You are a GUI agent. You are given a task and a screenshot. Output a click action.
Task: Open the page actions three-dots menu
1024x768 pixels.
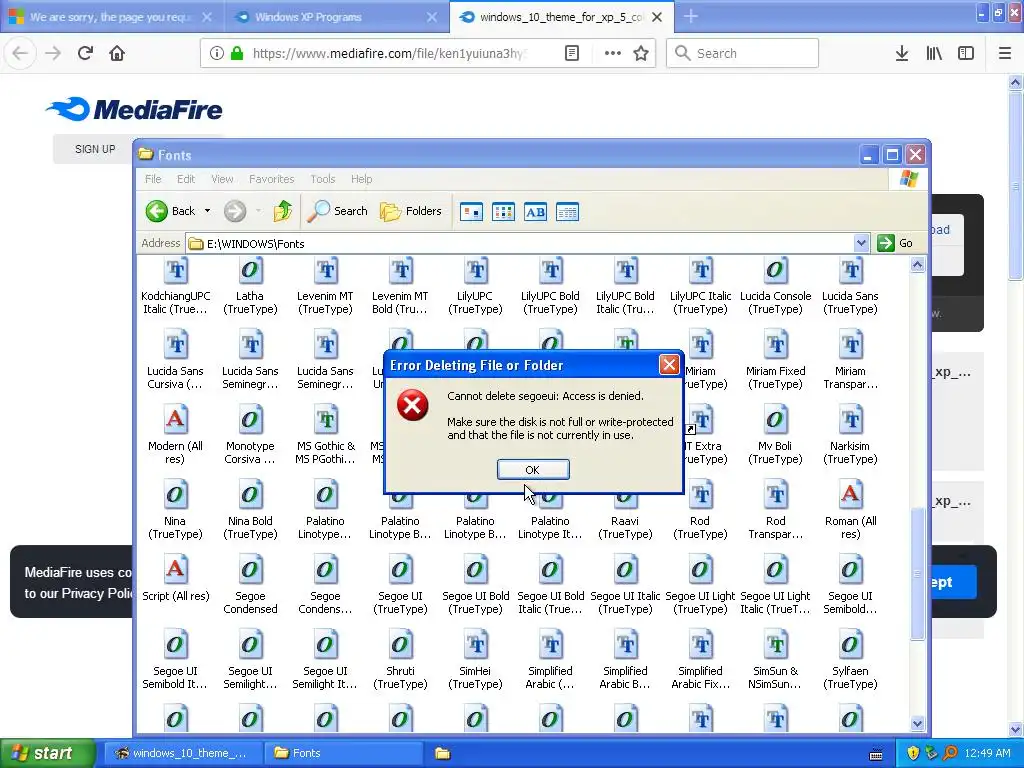[x=613, y=53]
